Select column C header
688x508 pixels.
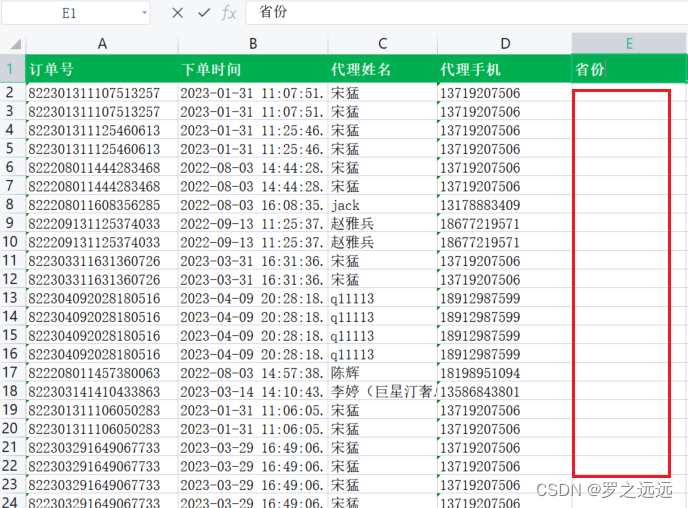(383, 43)
